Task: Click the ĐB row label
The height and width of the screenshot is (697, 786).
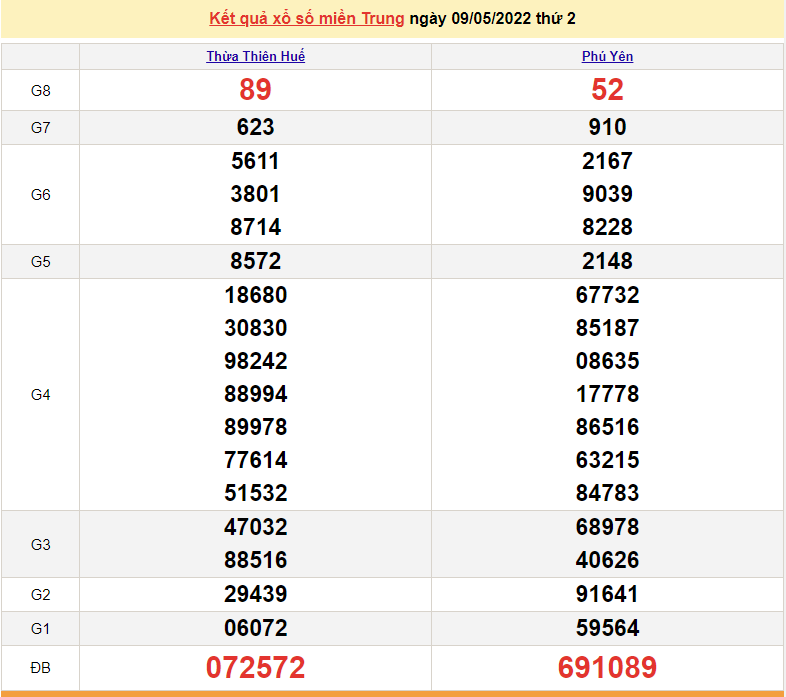Action: [40, 667]
